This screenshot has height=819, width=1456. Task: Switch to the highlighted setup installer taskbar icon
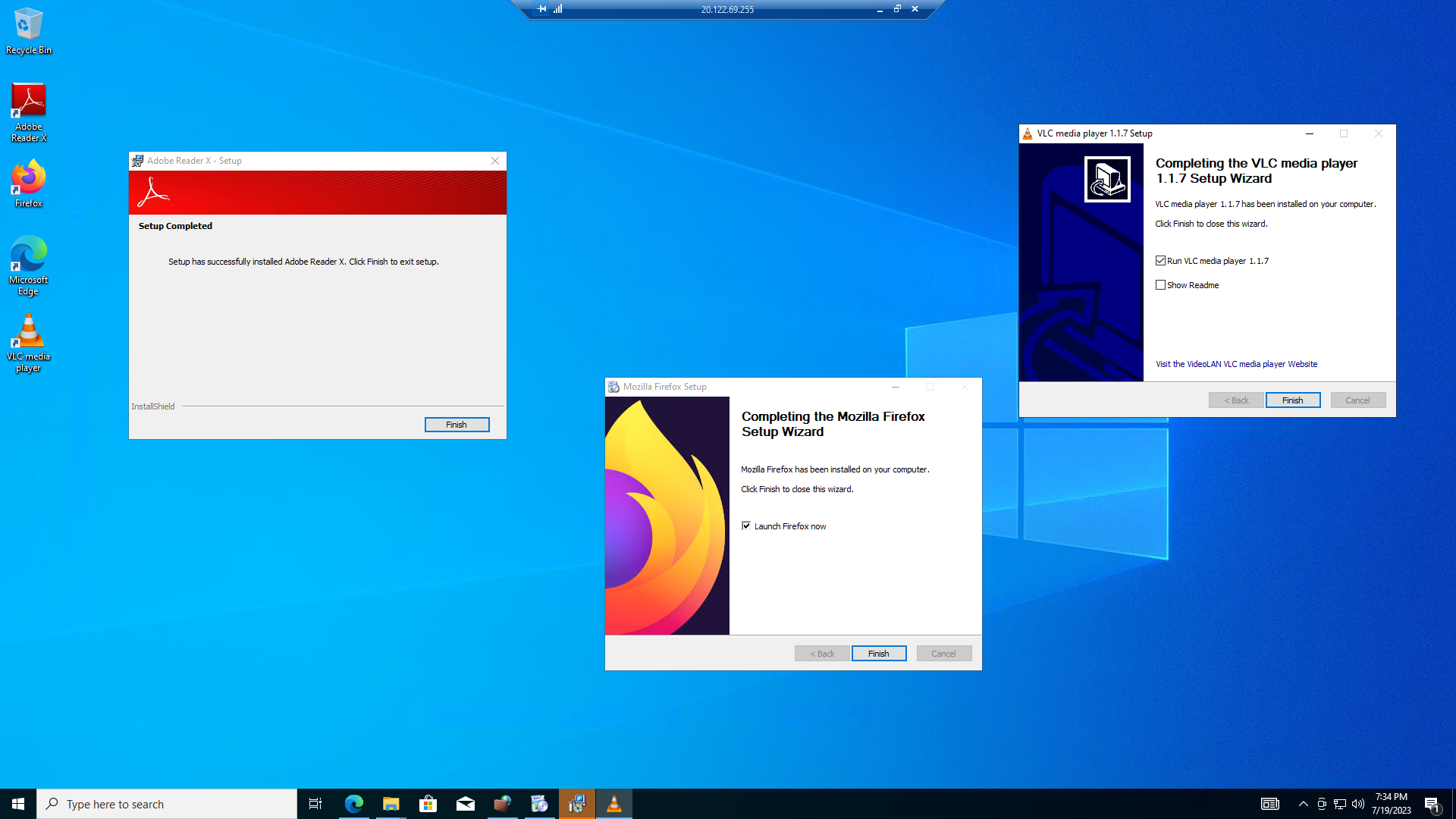click(x=577, y=804)
